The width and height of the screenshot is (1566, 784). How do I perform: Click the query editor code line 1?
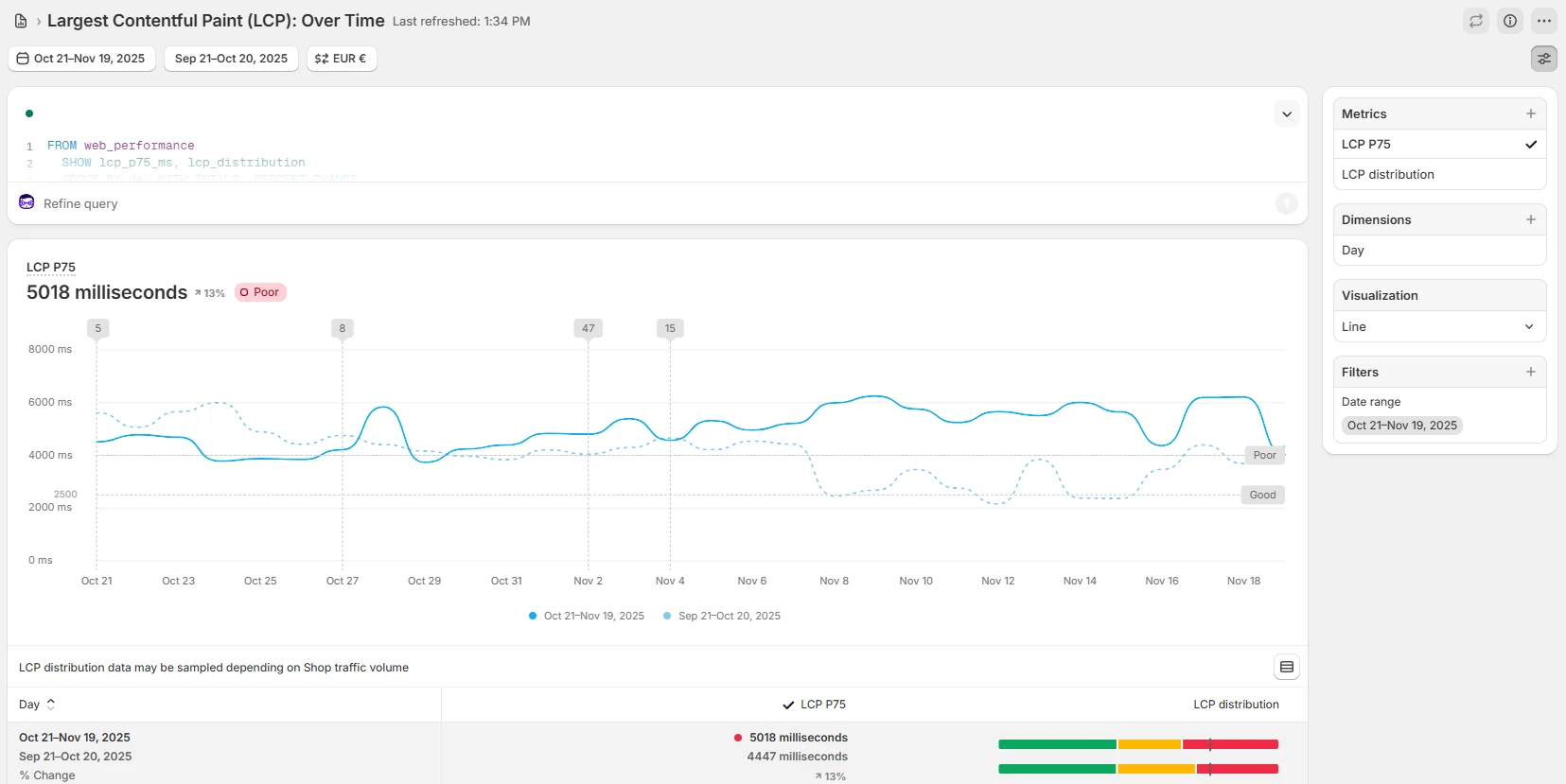tap(121, 146)
